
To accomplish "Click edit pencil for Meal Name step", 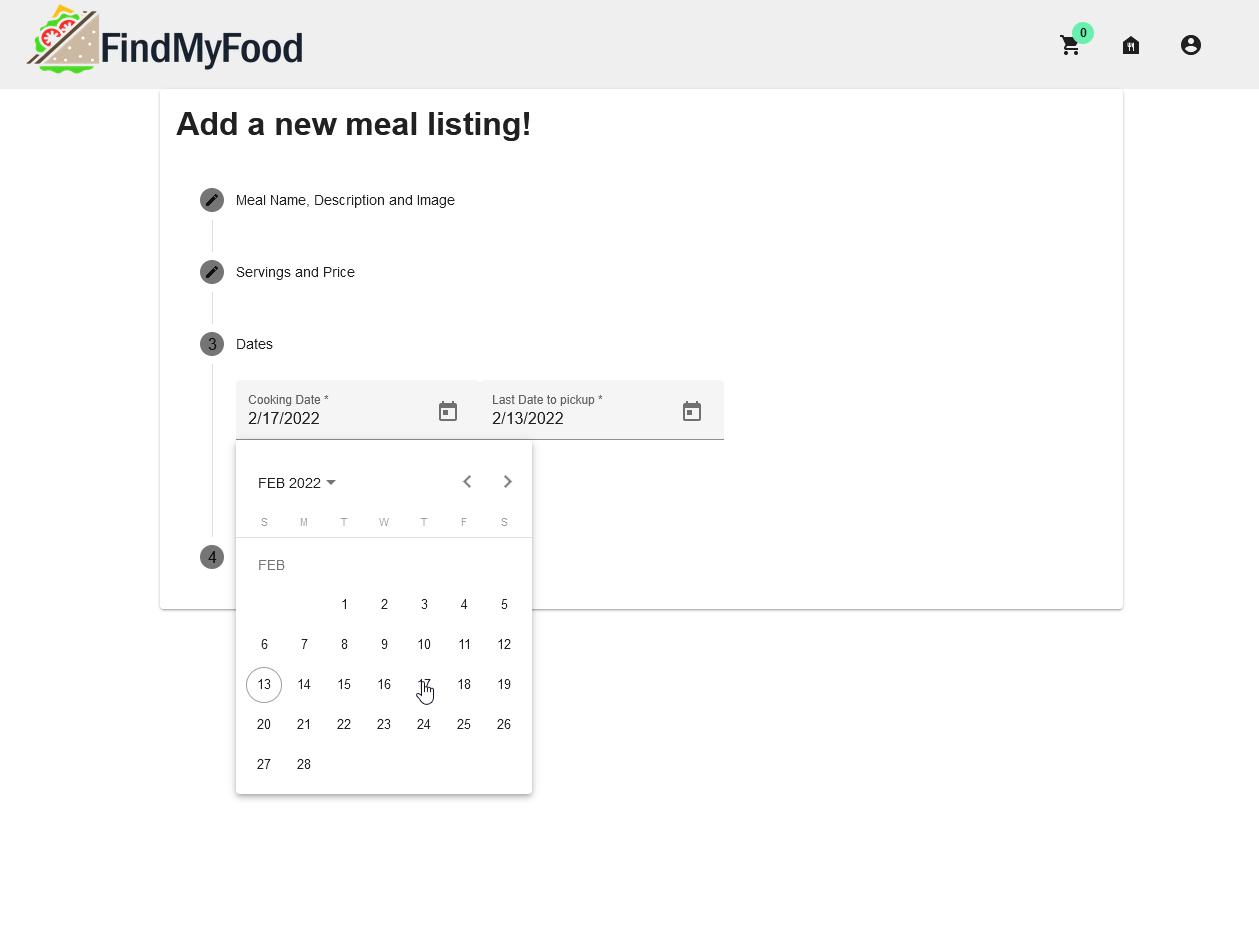I will point(212,200).
